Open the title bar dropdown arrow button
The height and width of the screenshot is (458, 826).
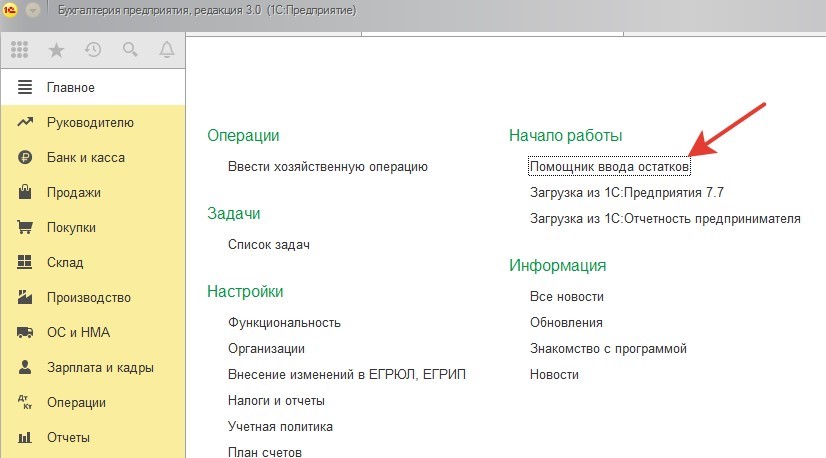tap(33, 9)
